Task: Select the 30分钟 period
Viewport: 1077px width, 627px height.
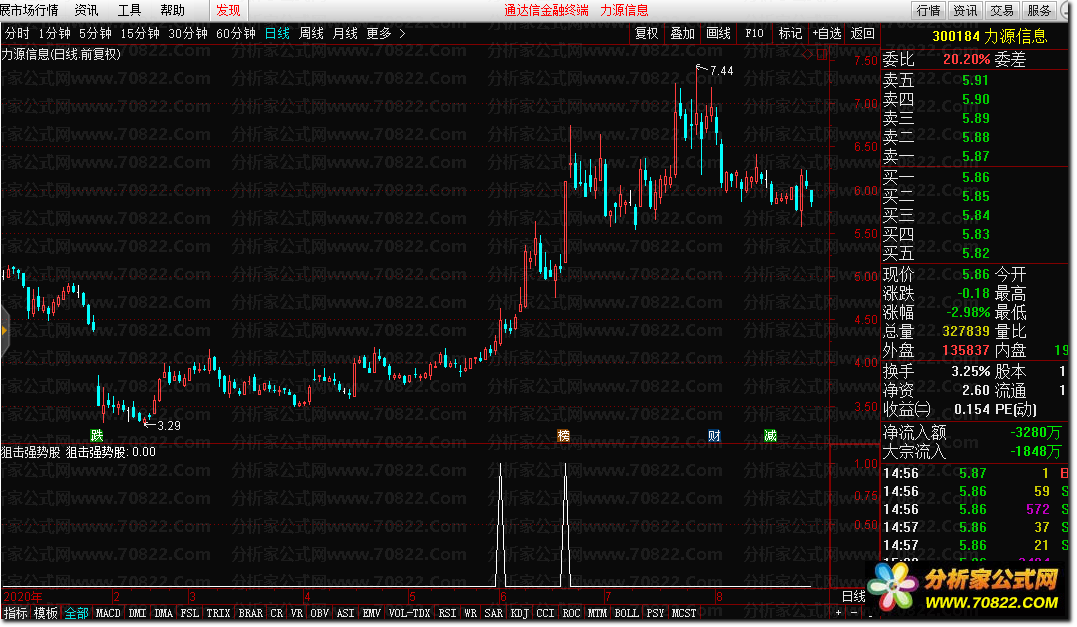Action: click(188, 33)
